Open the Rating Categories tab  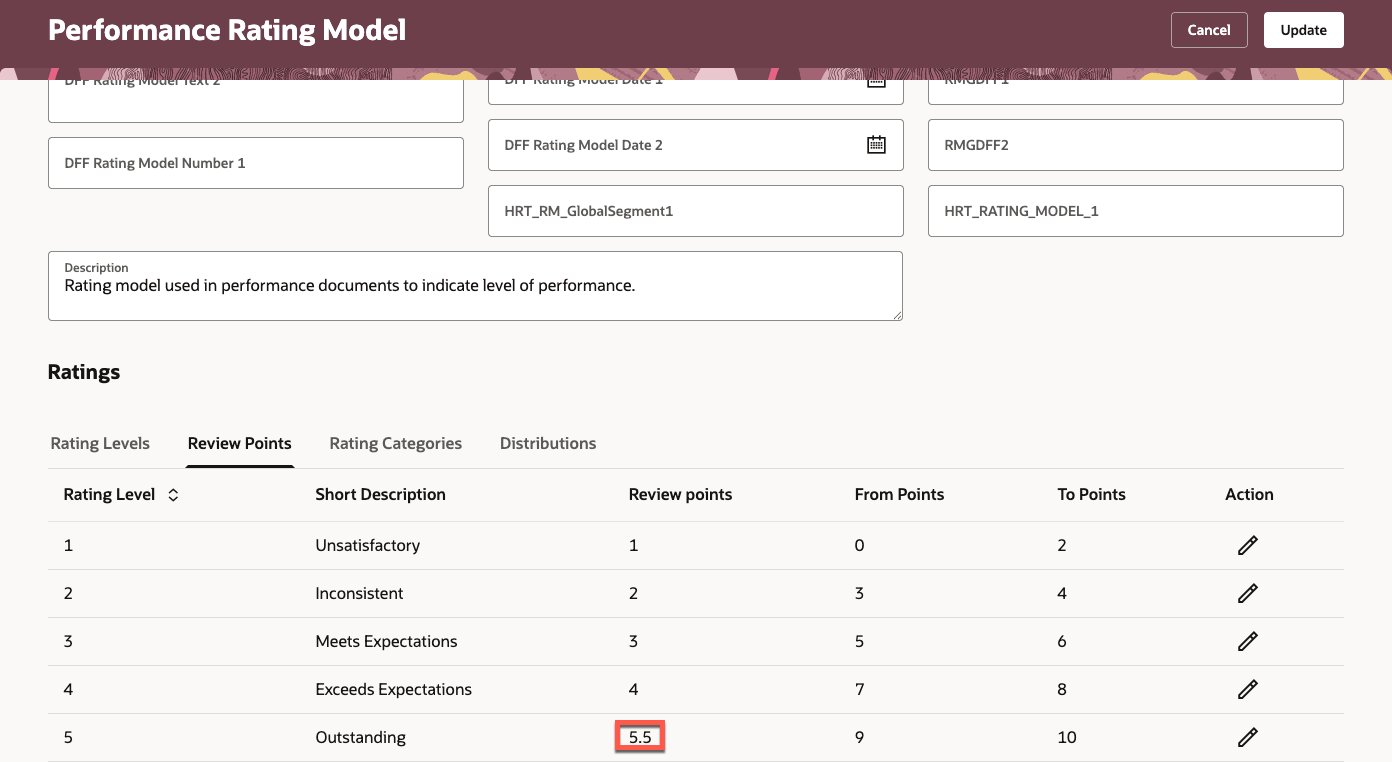pos(396,443)
